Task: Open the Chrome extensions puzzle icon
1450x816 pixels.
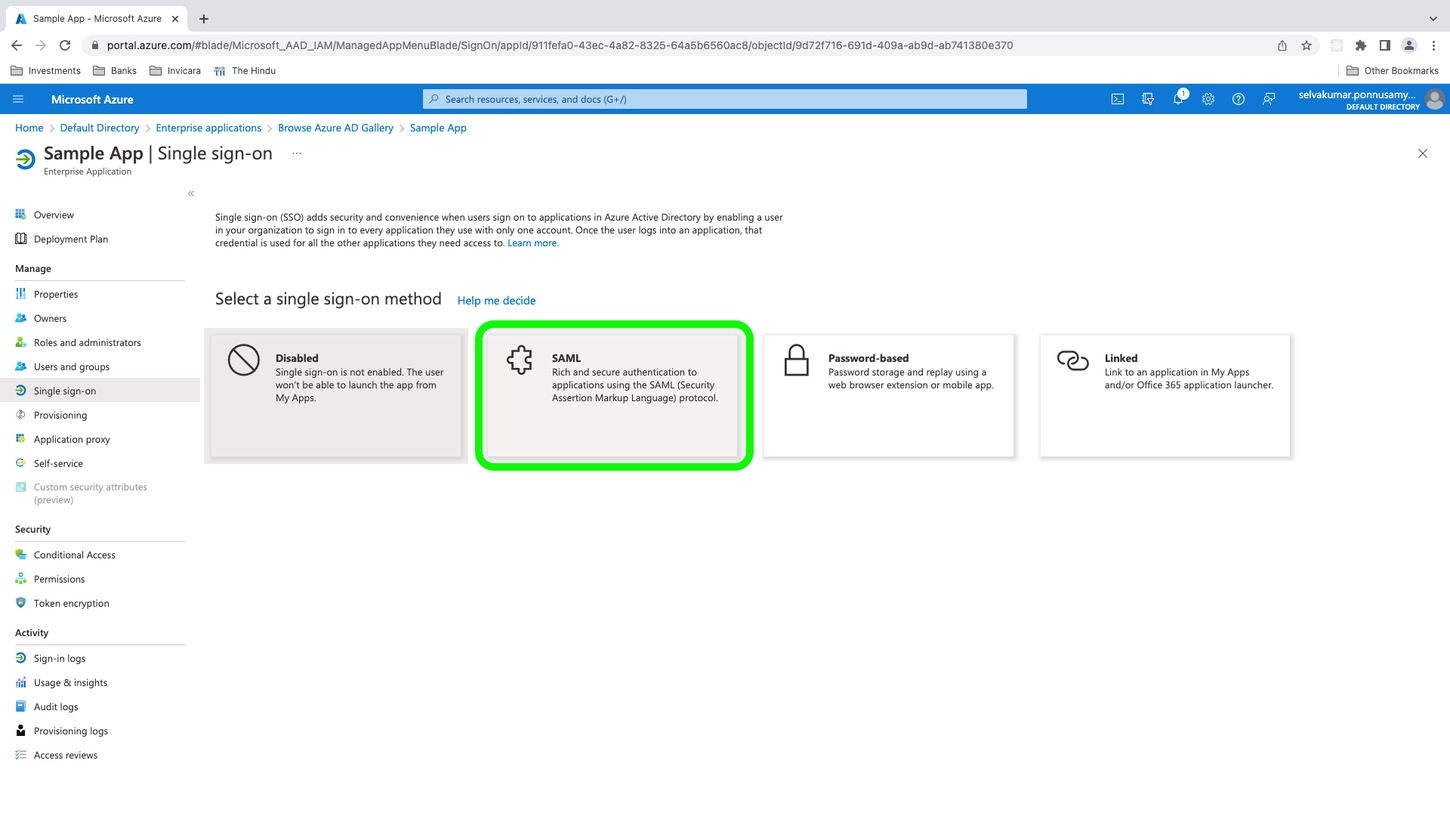Action: coord(1360,45)
